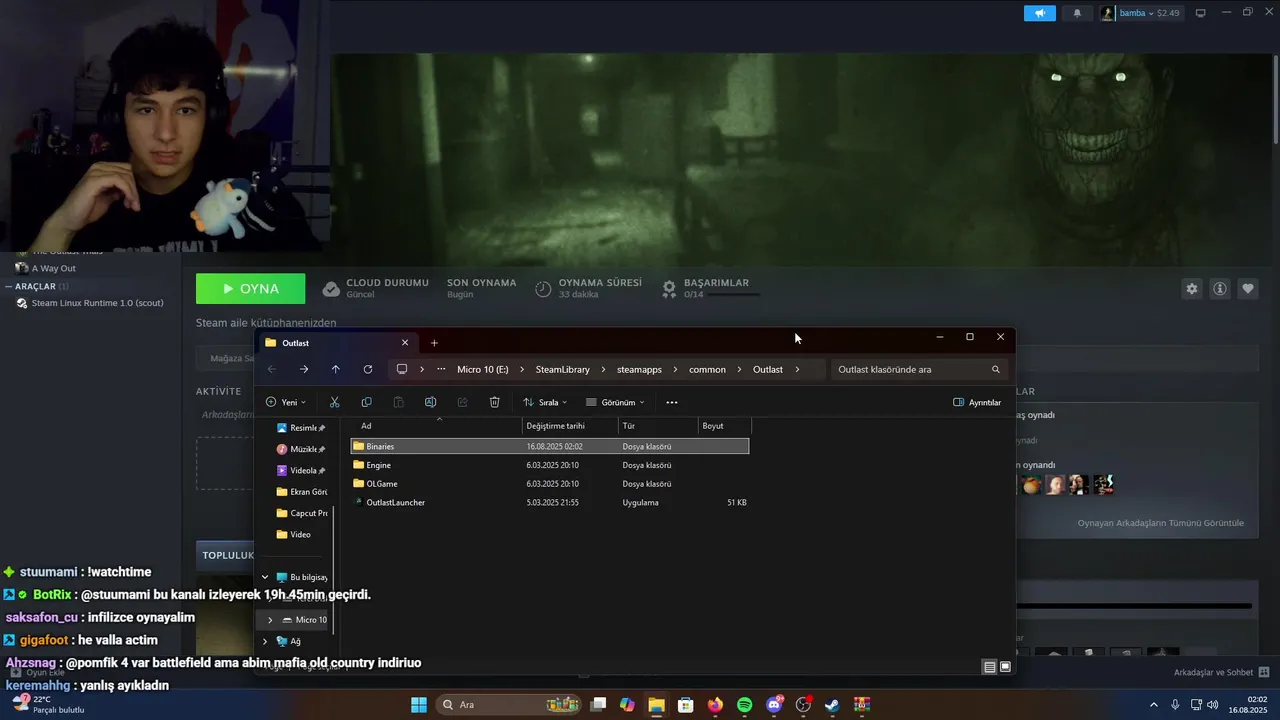Open the Görünüm view dropdown
The image size is (1280, 720).
[x=615, y=402]
